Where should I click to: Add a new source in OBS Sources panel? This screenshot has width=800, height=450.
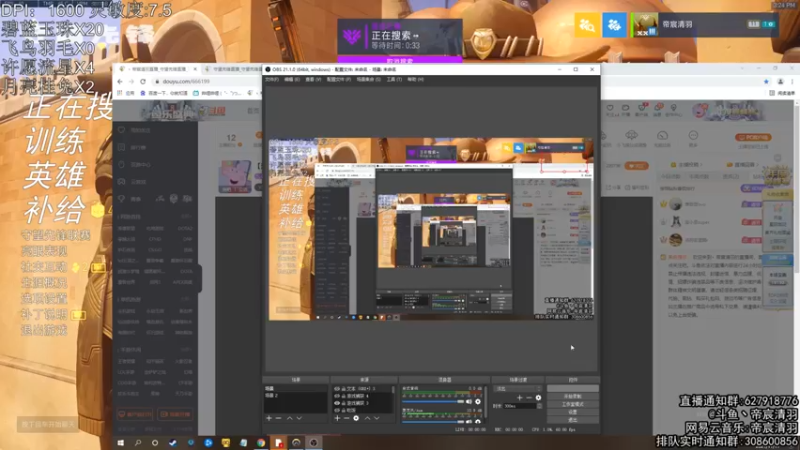pyautogui.click(x=337, y=418)
